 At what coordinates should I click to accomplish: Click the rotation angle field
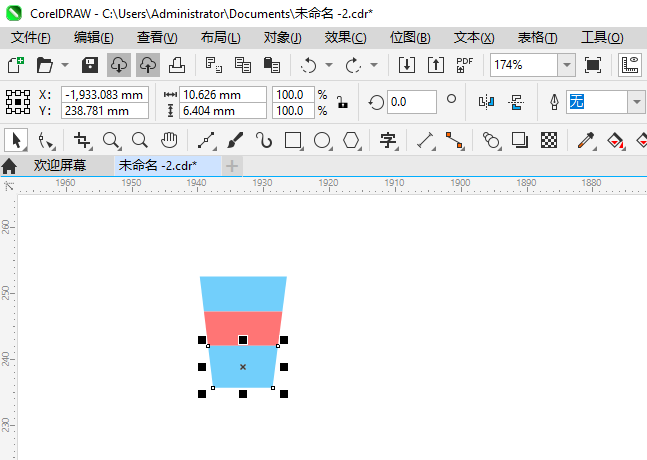coord(411,102)
